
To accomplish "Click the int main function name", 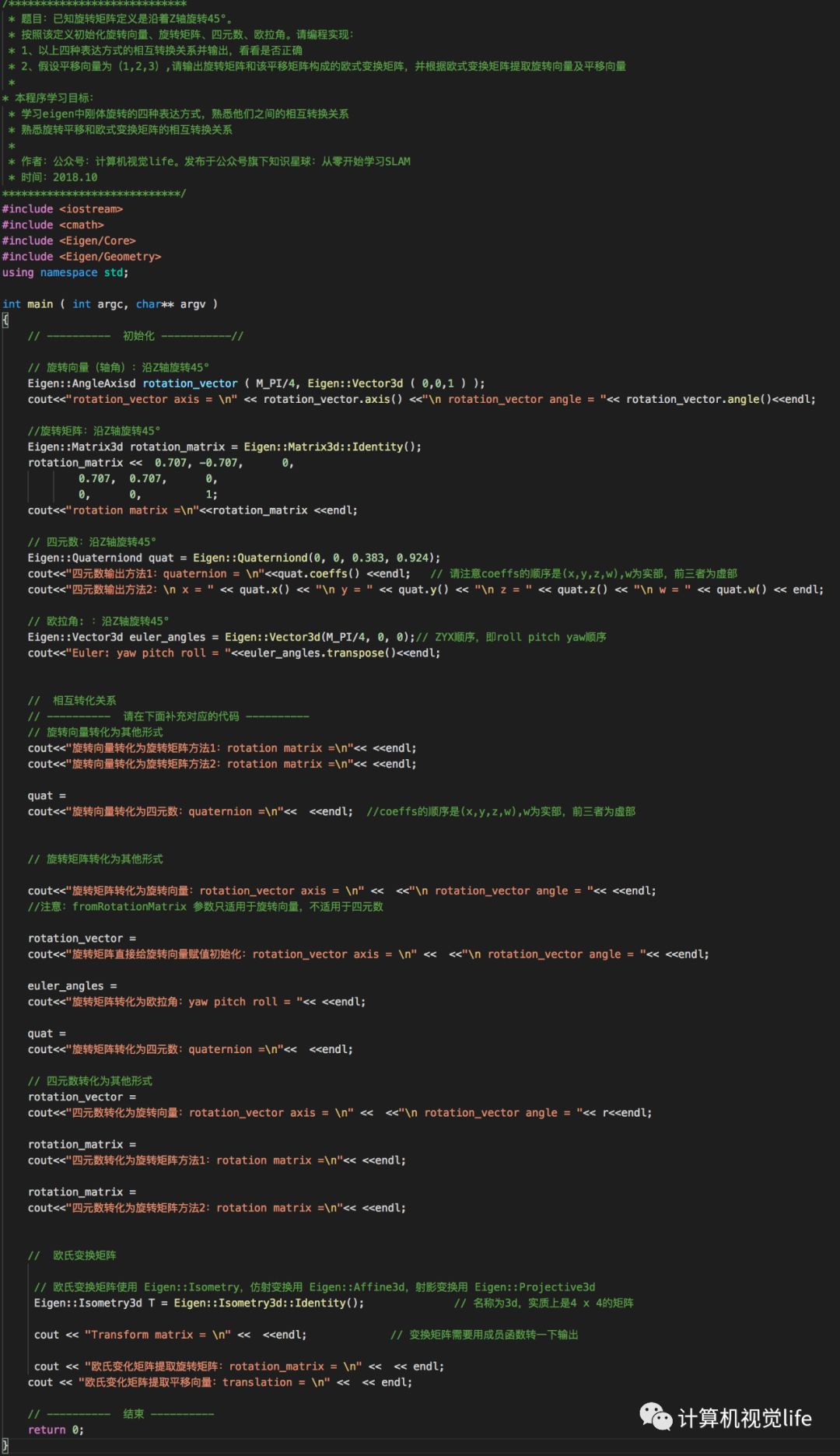I will (40, 304).
